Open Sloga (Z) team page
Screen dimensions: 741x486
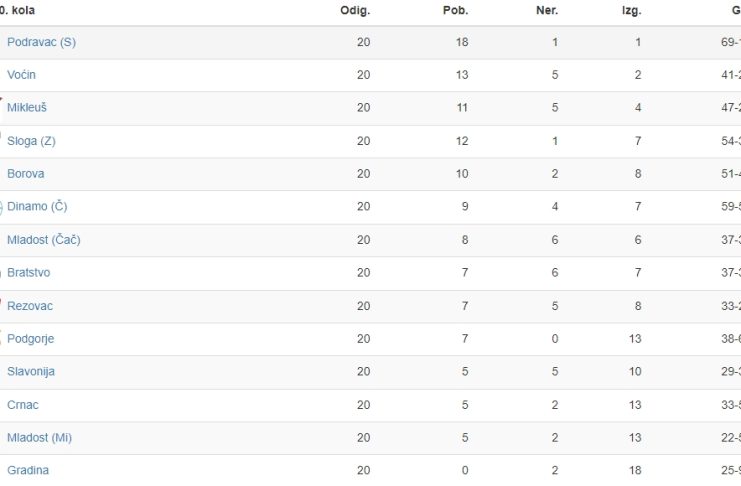pyautogui.click(x=31, y=141)
